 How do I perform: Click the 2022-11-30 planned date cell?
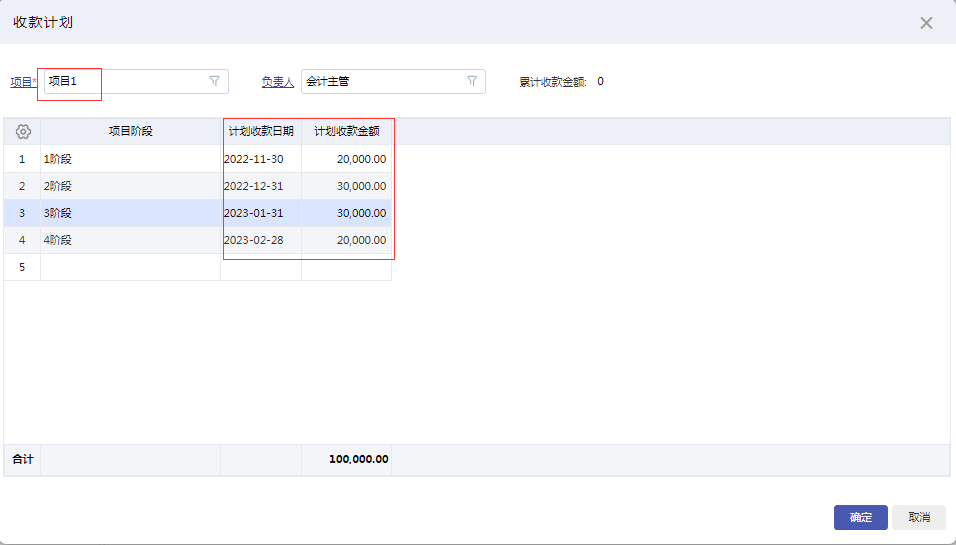[260, 159]
